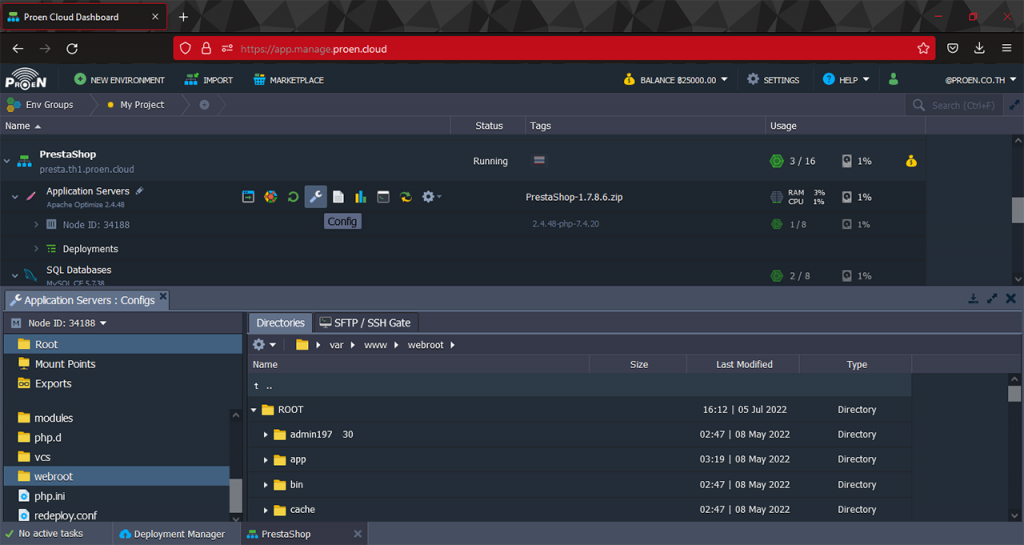The height and width of the screenshot is (545, 1024).
Task: Select Env Groups breadcrumb
Action: click(x=40, y=104)
